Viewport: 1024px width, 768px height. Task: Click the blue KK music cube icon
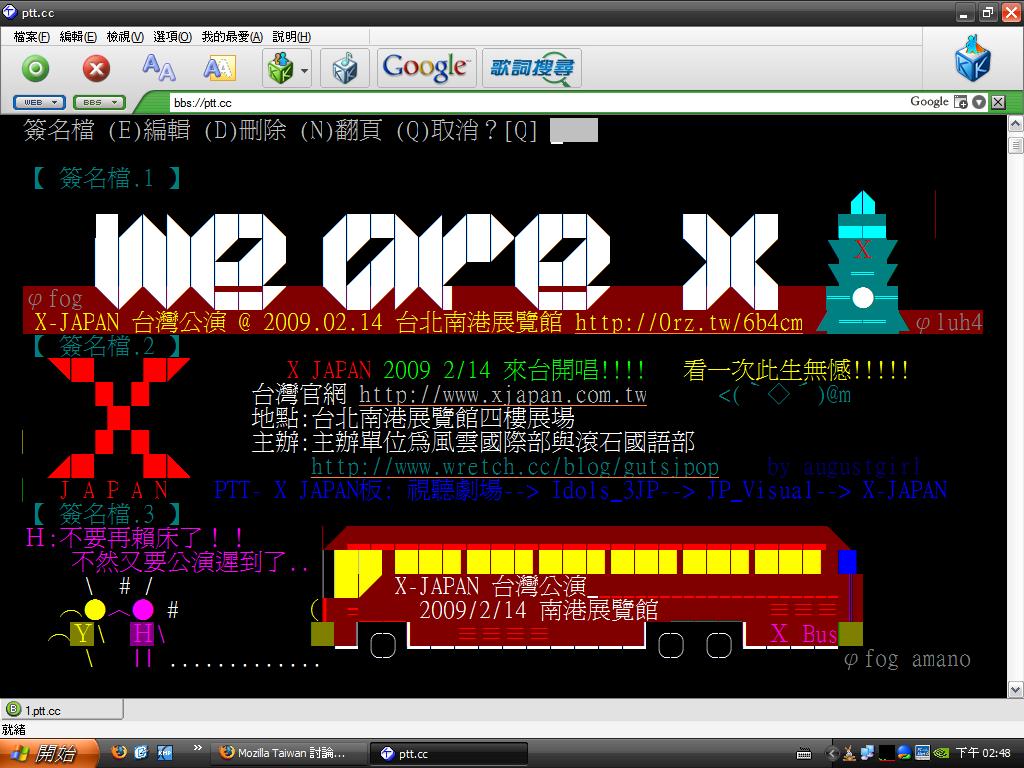pos(345,68)
